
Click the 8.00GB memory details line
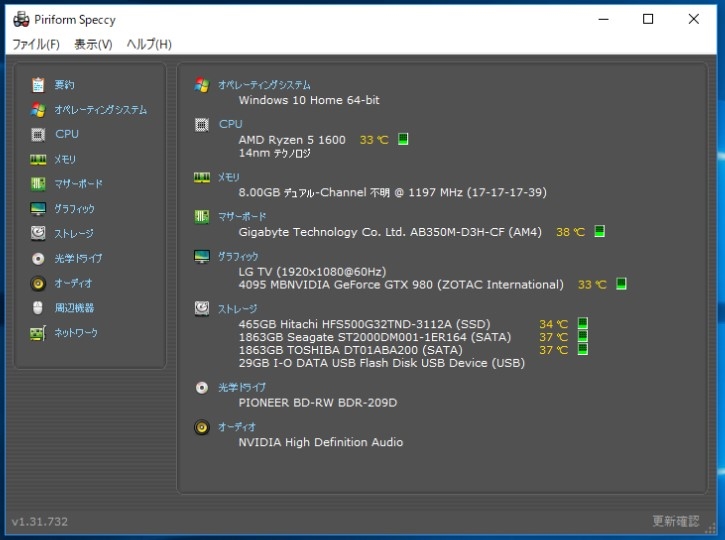coord(393,192)
